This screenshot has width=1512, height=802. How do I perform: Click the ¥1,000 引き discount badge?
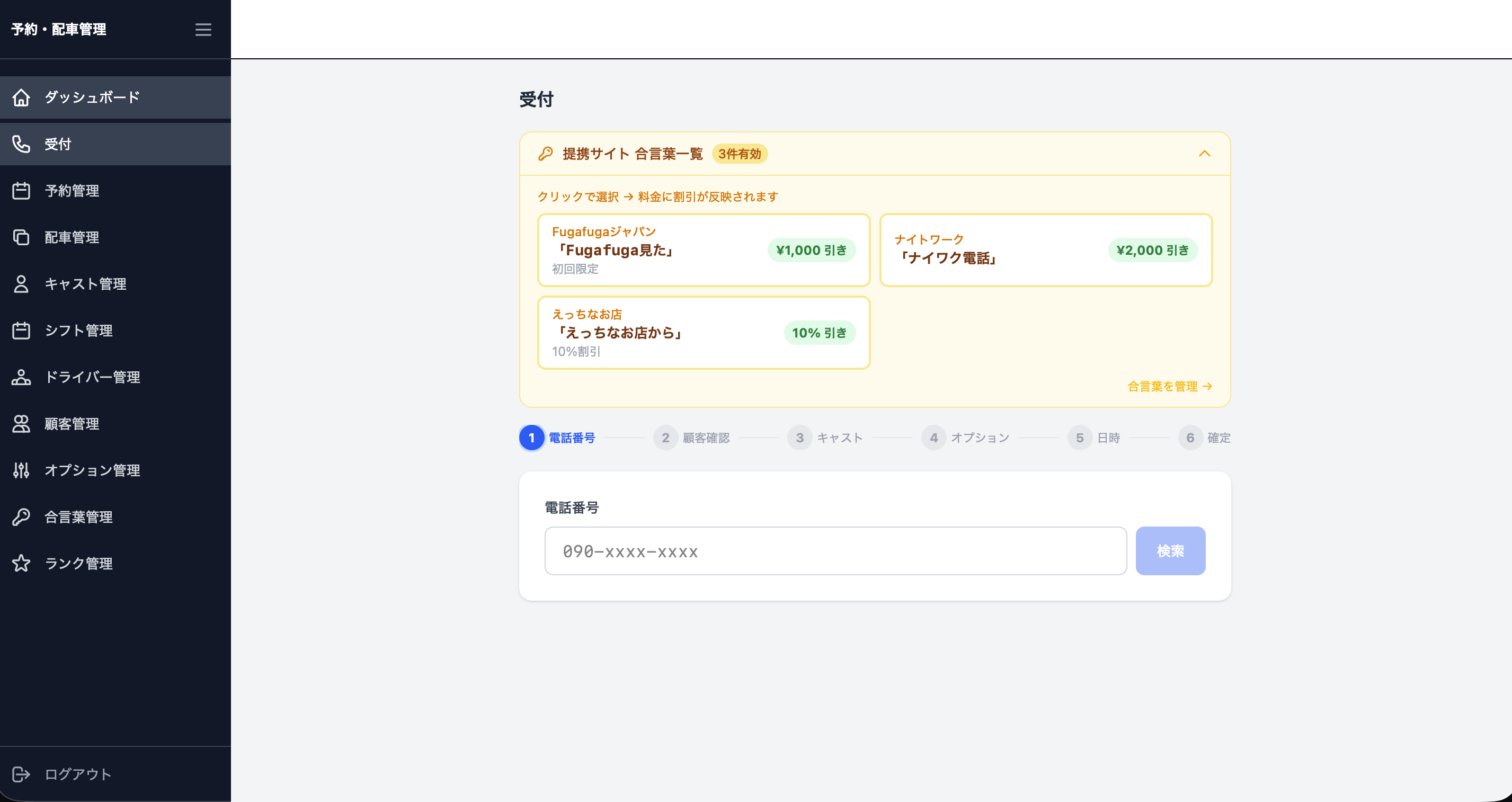[x=811, y=251]
